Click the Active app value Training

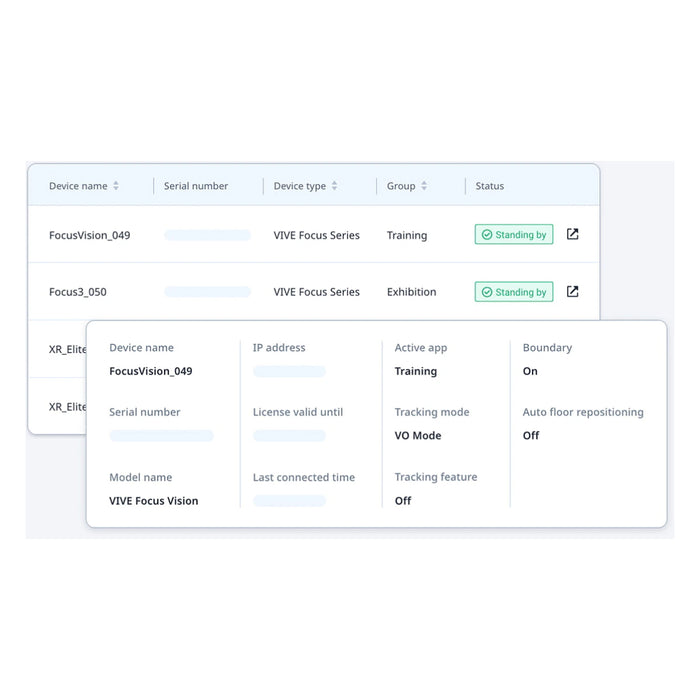pyautogui.click(x=416, y=371)
